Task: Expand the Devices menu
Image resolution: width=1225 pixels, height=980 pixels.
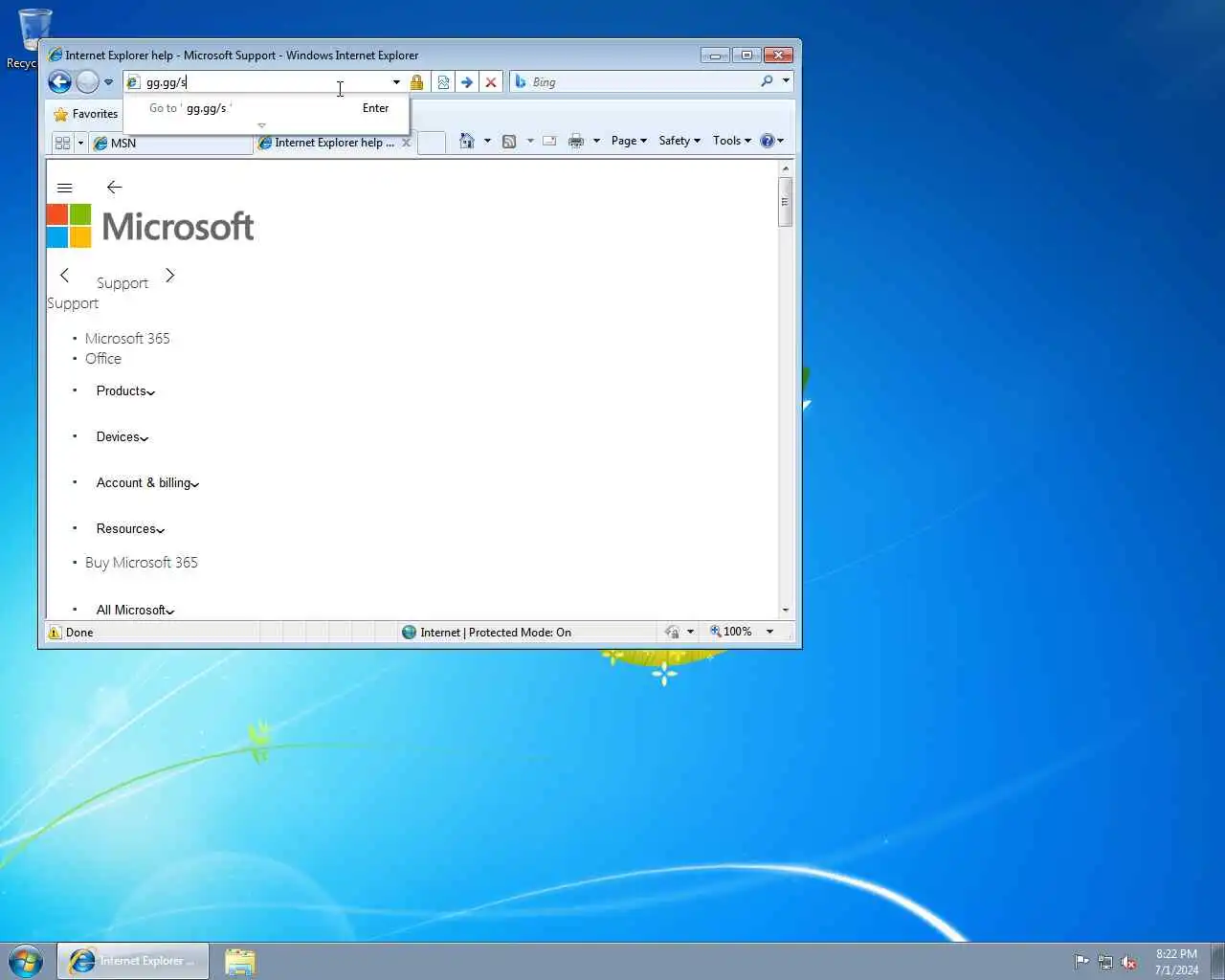Action: [x=122, y=437]
